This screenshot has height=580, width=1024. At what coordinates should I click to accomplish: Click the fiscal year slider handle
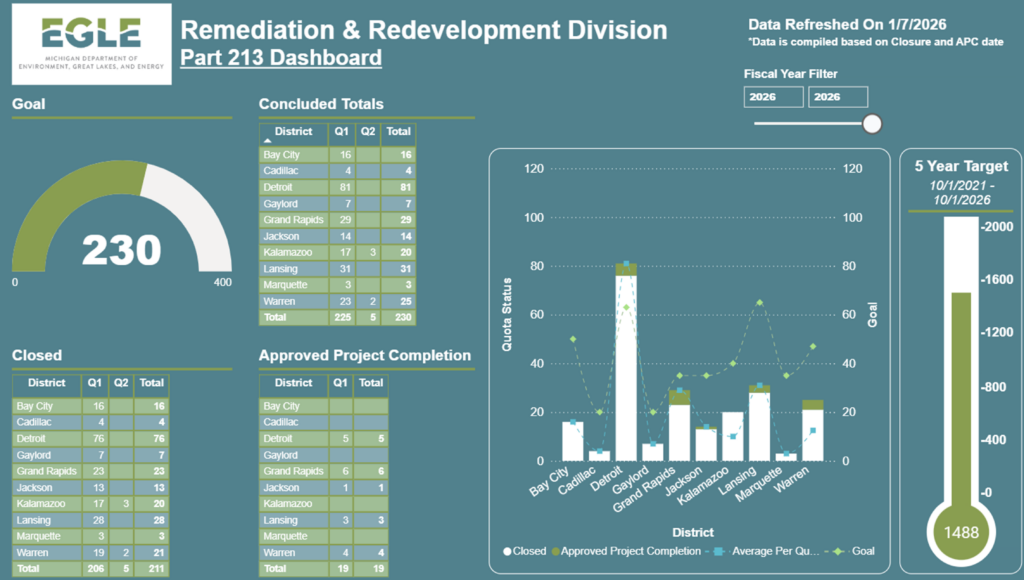[871, 123]
